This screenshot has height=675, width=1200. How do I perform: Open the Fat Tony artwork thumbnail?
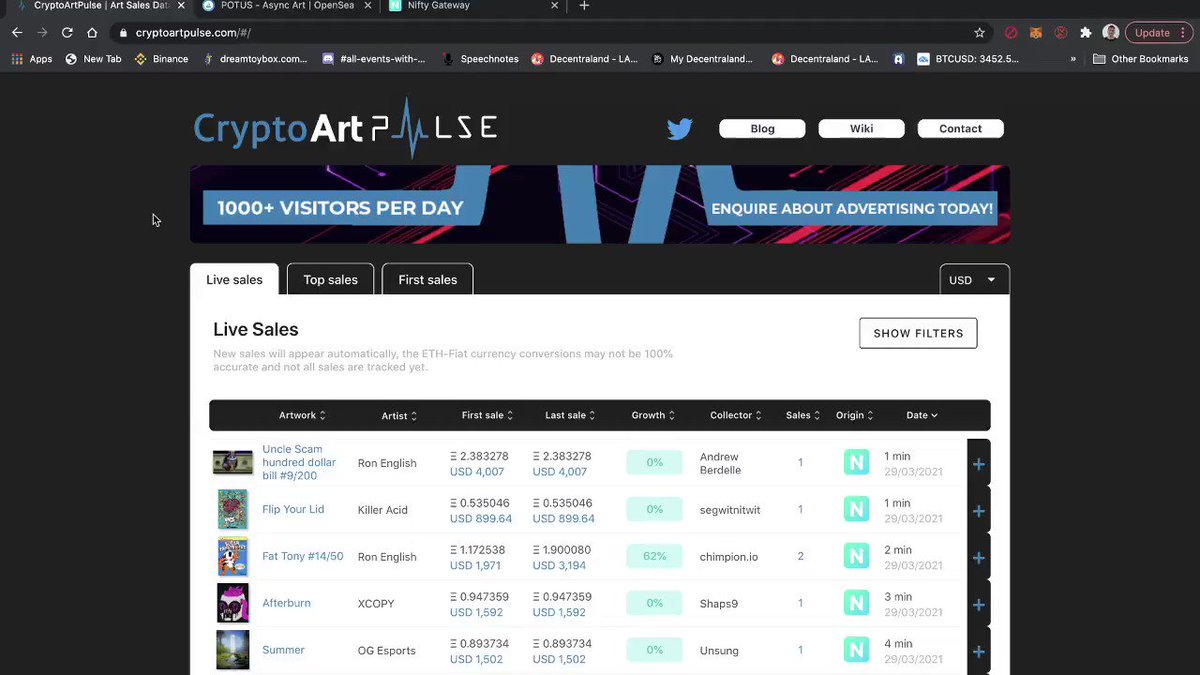[x=233, y=557]
